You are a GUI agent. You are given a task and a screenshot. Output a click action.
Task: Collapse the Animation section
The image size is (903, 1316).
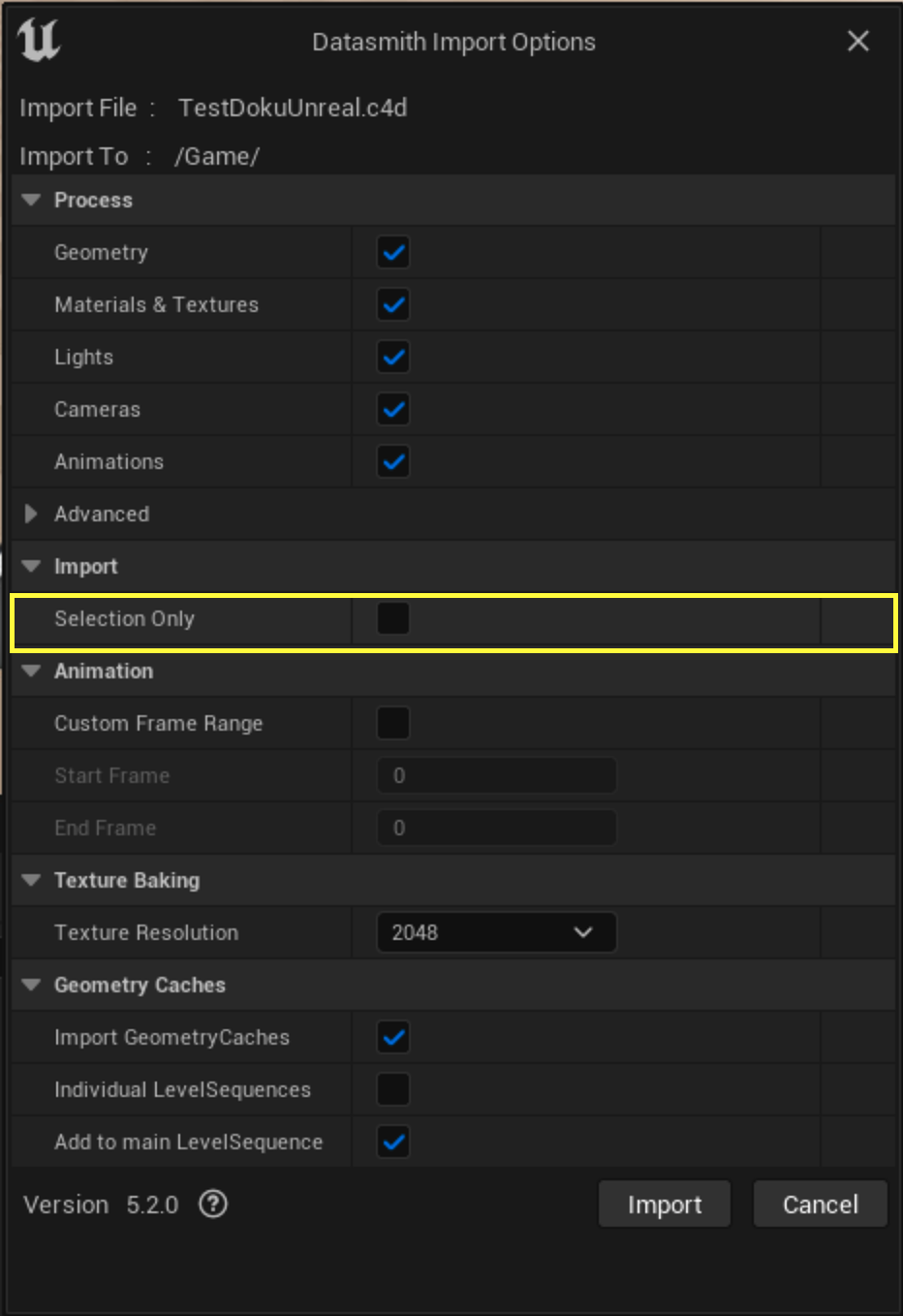[31, 671]
